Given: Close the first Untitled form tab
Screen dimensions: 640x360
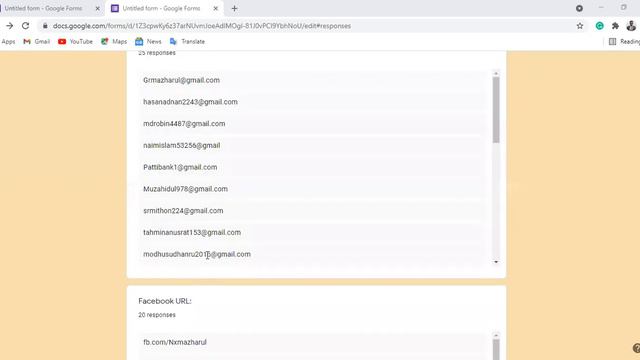Looking at the screenshot, I should (98, 8).
